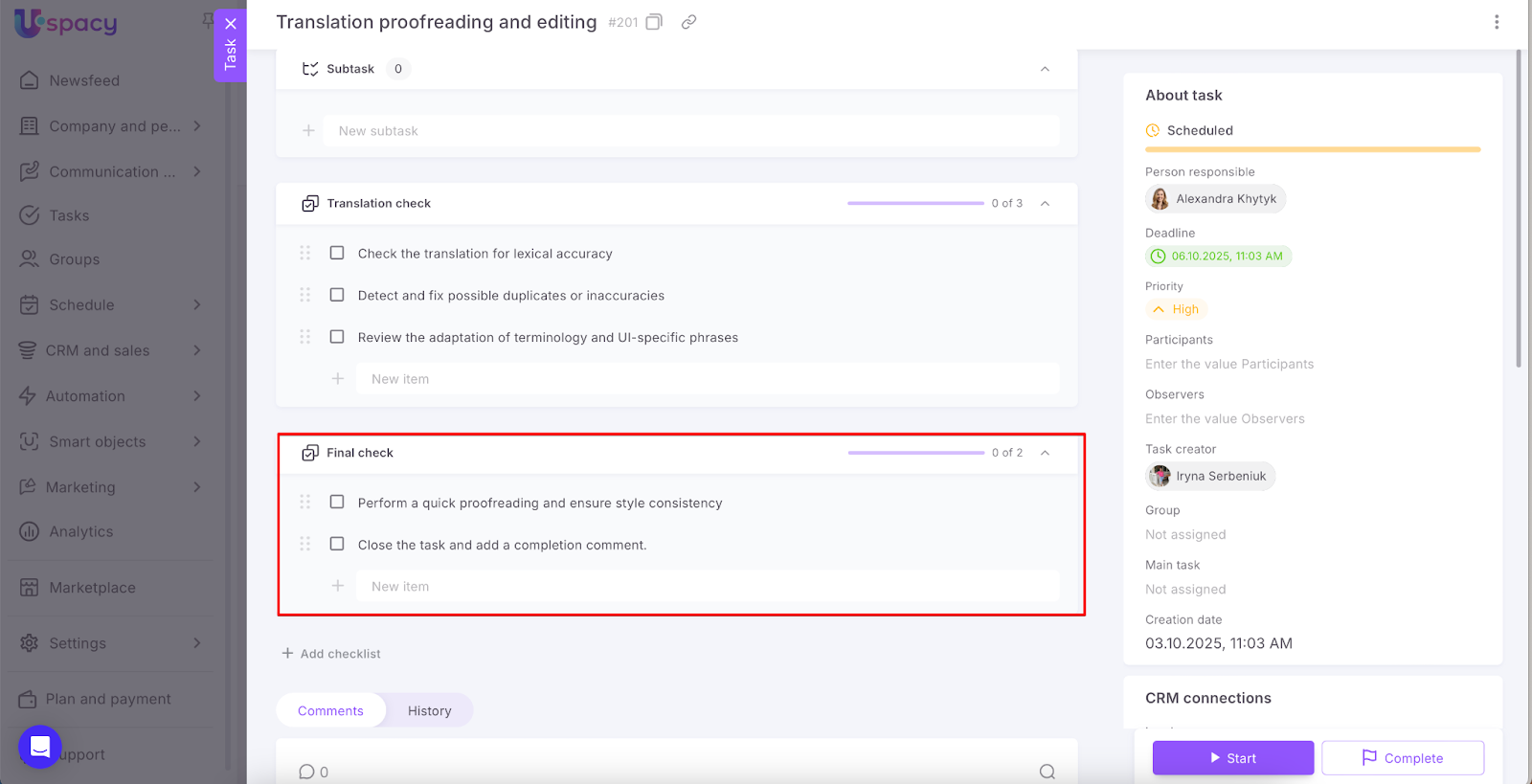The width and height of the screenshot is (1532, 784).
Task: Click the New item field under Final check
Action: 707,586
